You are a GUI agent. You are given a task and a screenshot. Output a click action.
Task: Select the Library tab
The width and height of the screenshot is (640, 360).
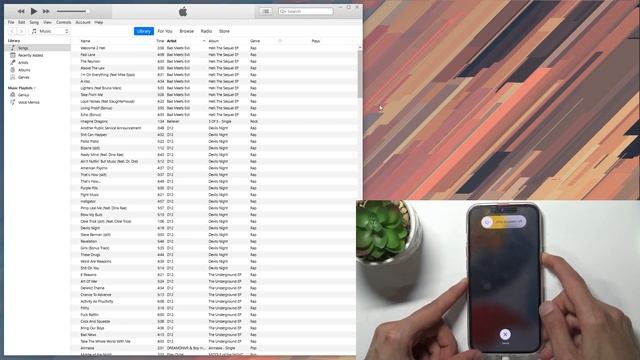[144, 31]
